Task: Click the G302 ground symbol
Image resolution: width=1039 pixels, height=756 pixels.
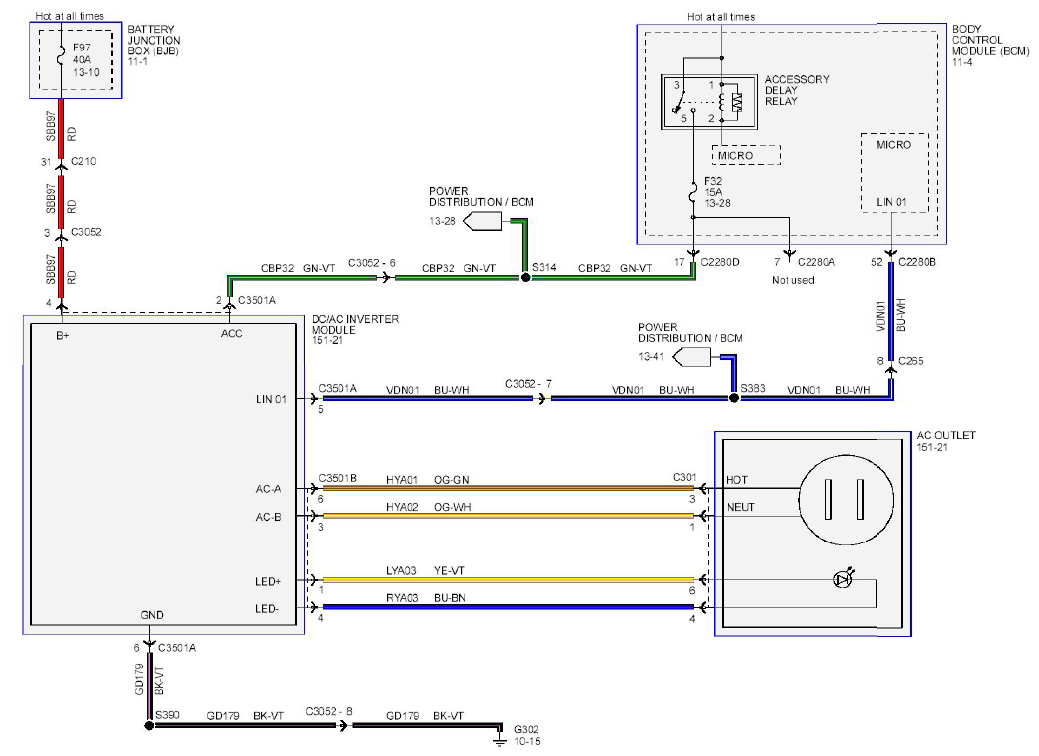Action: 501,737
